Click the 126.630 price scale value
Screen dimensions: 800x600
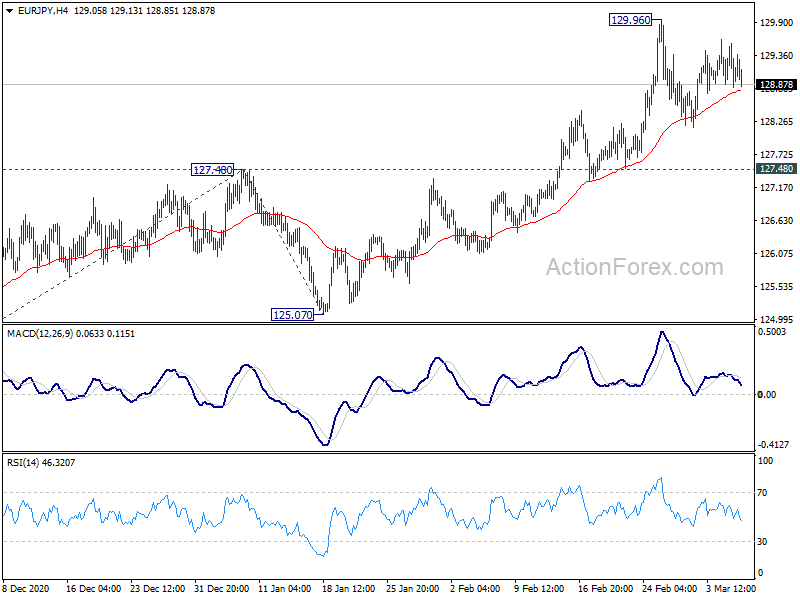point(777,220)
